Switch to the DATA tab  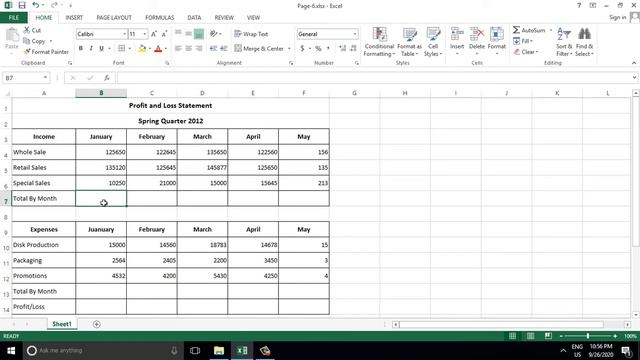[194, 18]
